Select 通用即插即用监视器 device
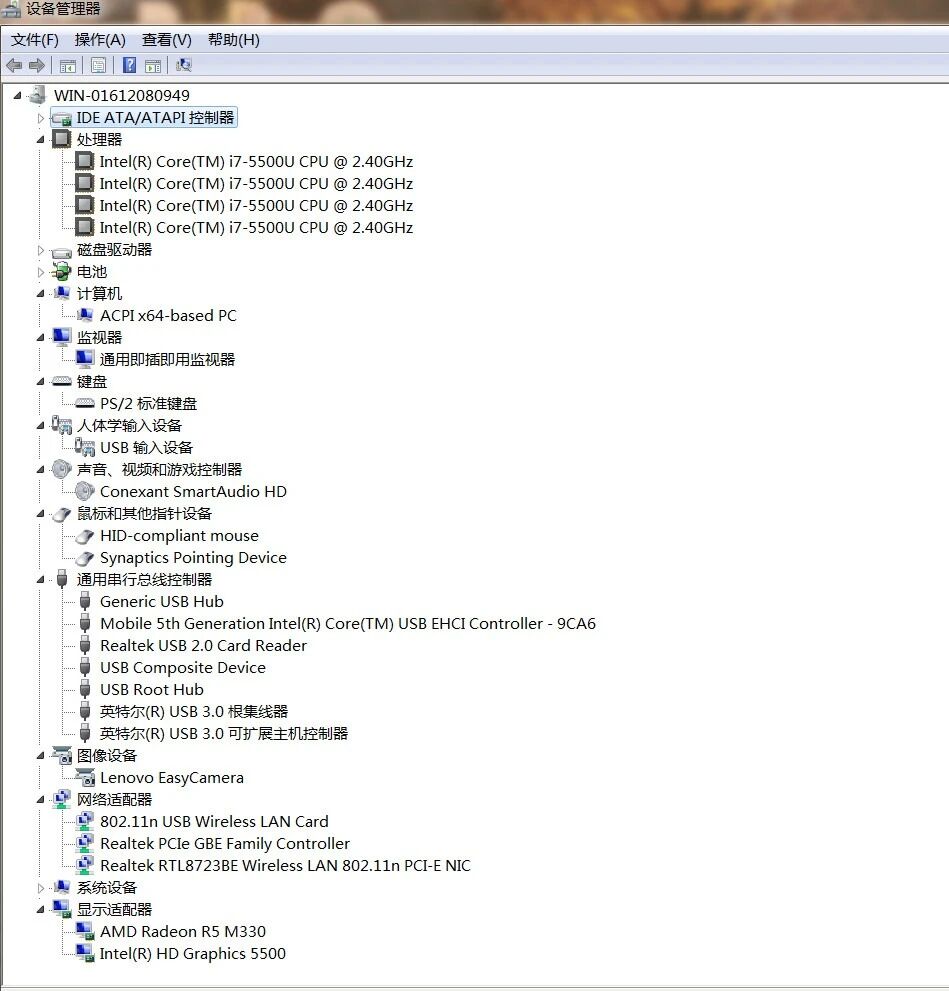Image resolution: width=949 pixels, height=991 pixels. (x=167, y=360)
